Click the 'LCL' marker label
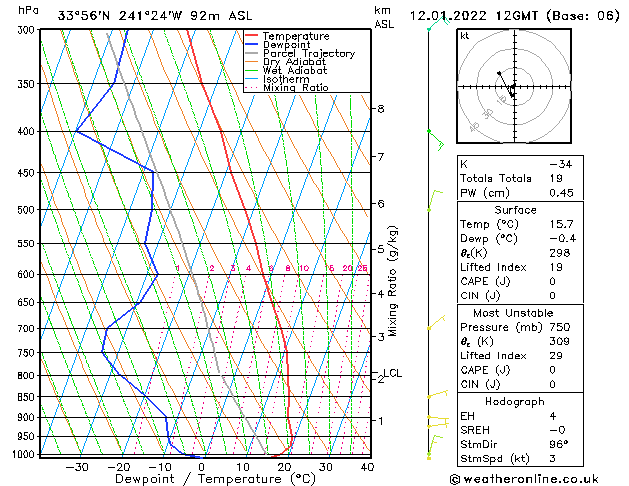The height and width of the screenshot is (486, 629). [x=393, y=373]
